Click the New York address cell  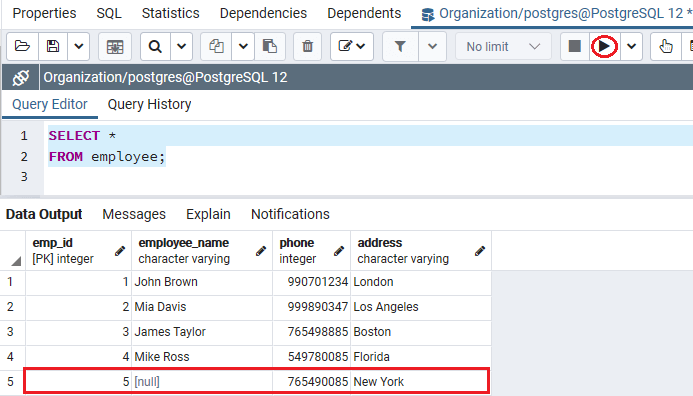421,382
